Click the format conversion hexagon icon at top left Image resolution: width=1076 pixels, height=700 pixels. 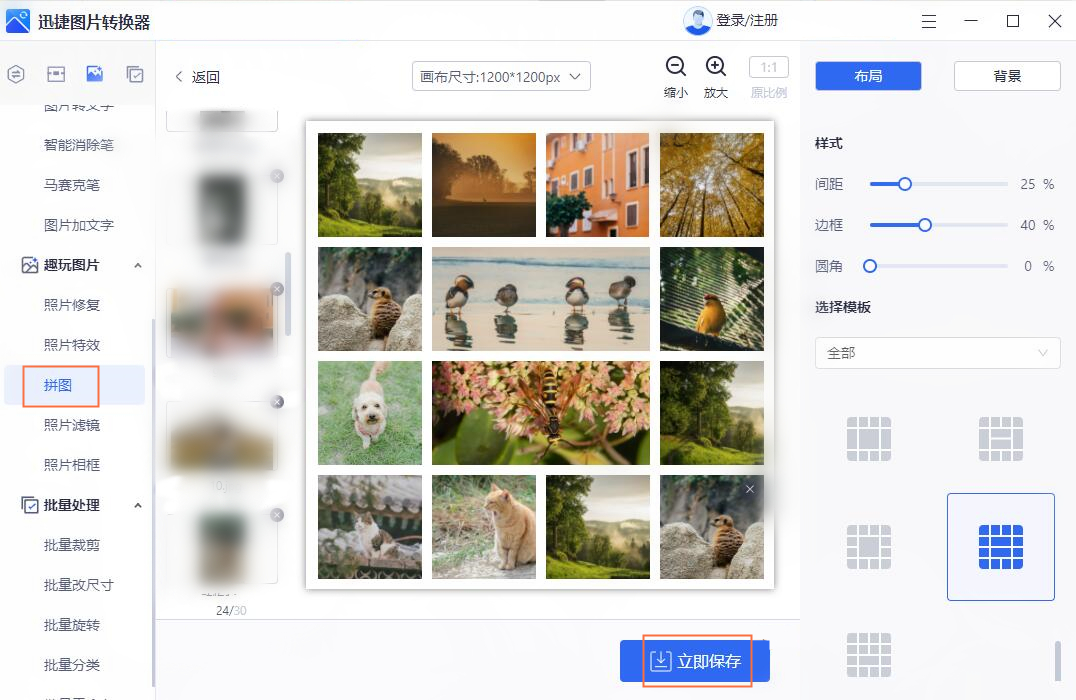[14, 73]
